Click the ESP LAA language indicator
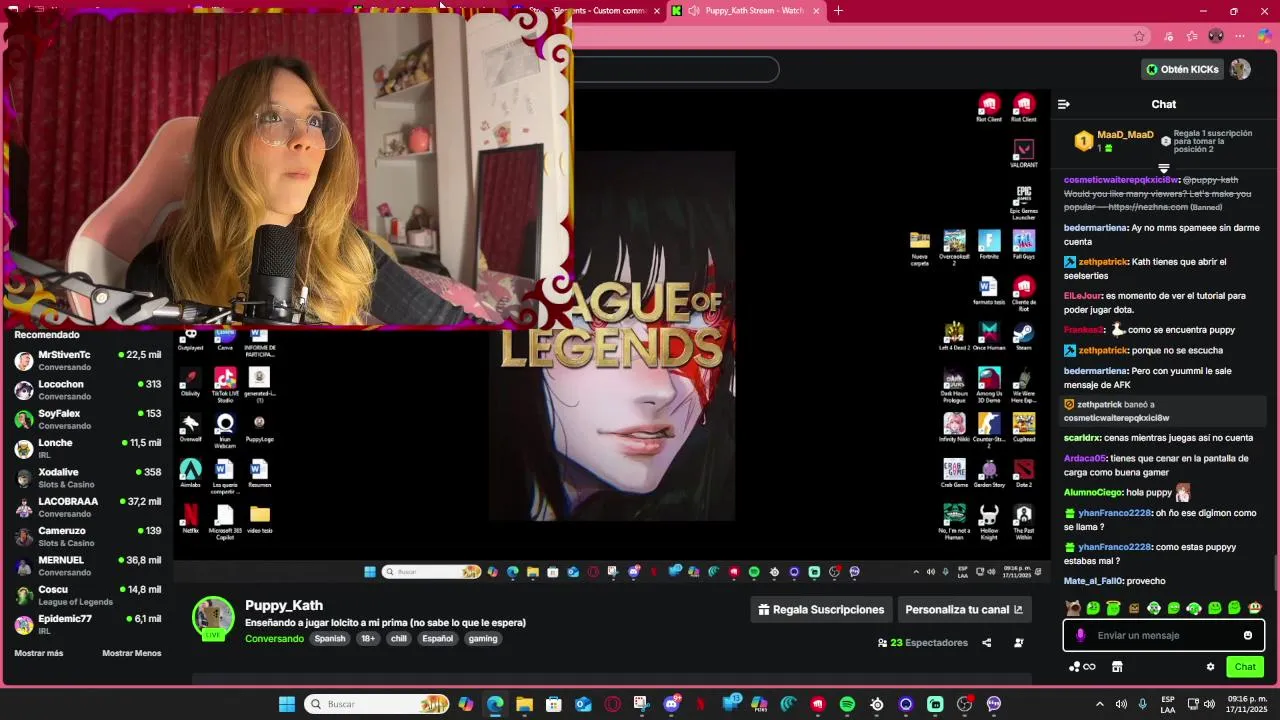Screen dimensions: 1280x720 (1168, 704)
